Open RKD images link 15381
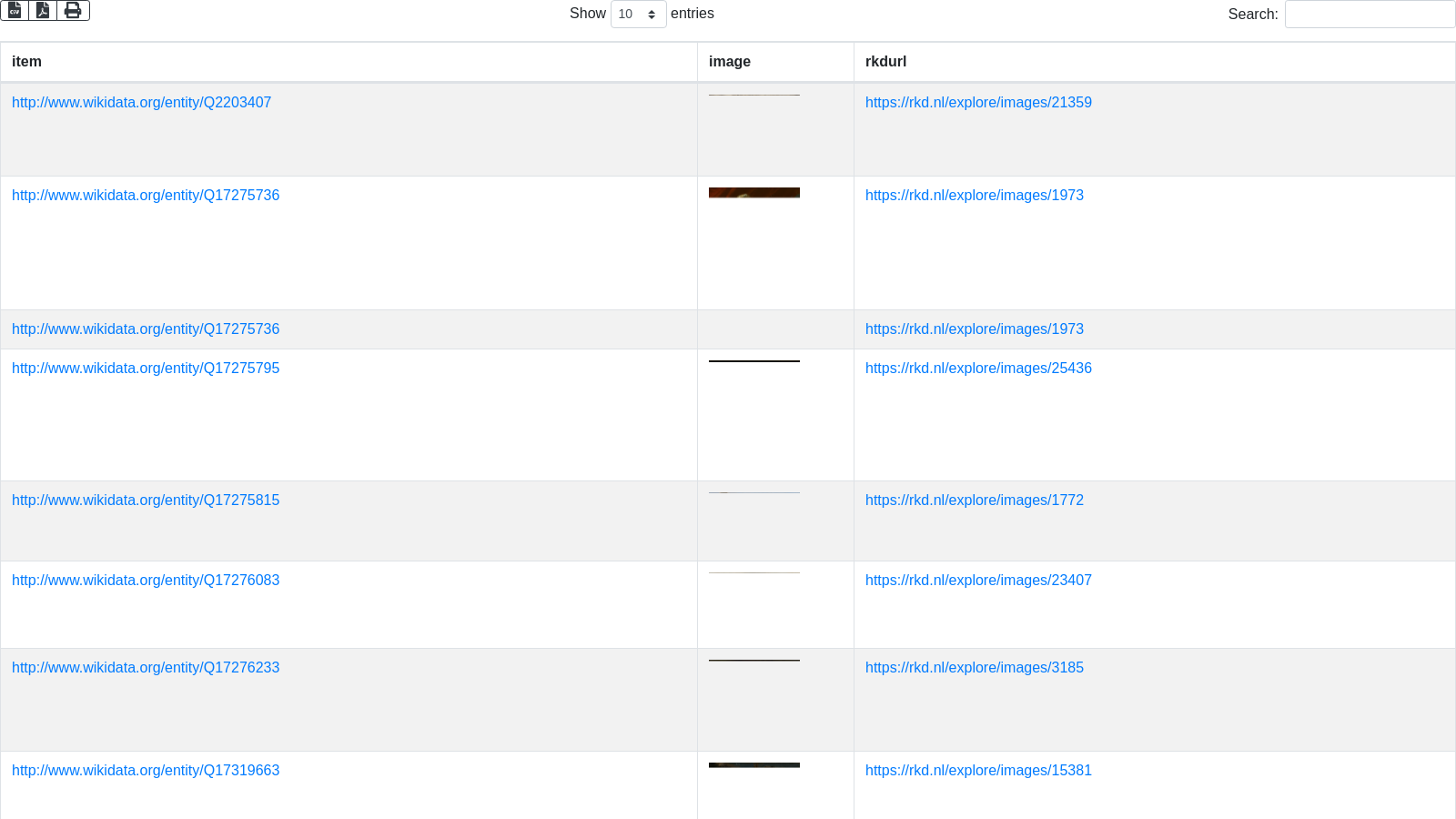 click(978, 771)
